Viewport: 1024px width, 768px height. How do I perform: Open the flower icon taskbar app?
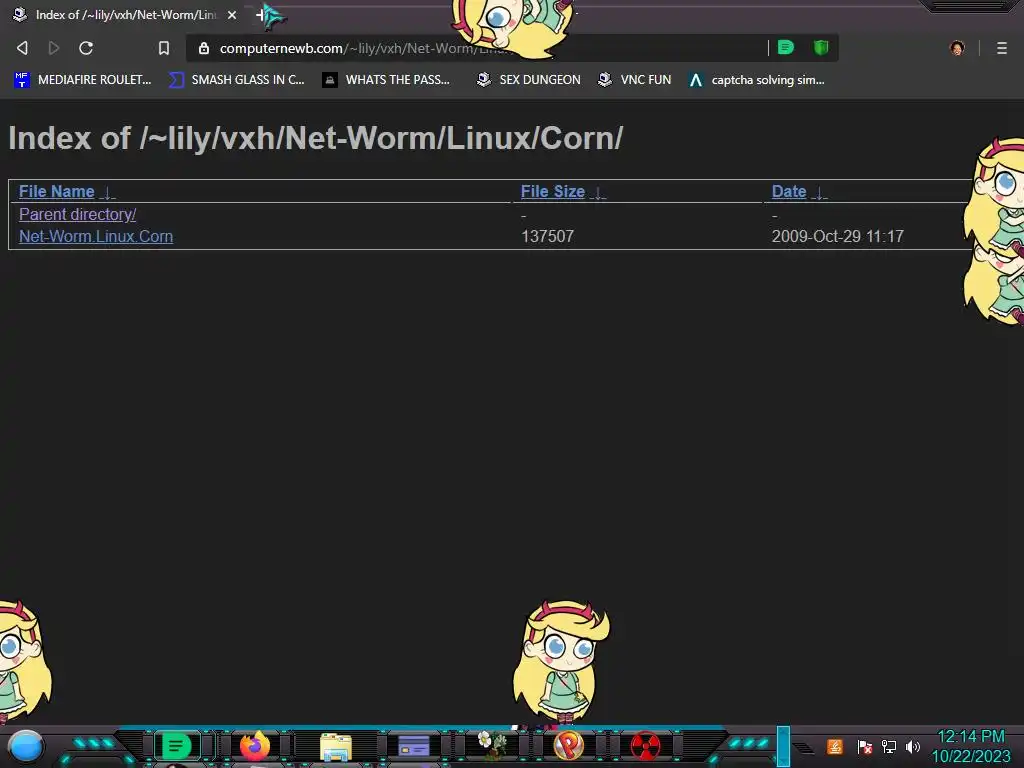pyautogui.click(x=491, y=744)
